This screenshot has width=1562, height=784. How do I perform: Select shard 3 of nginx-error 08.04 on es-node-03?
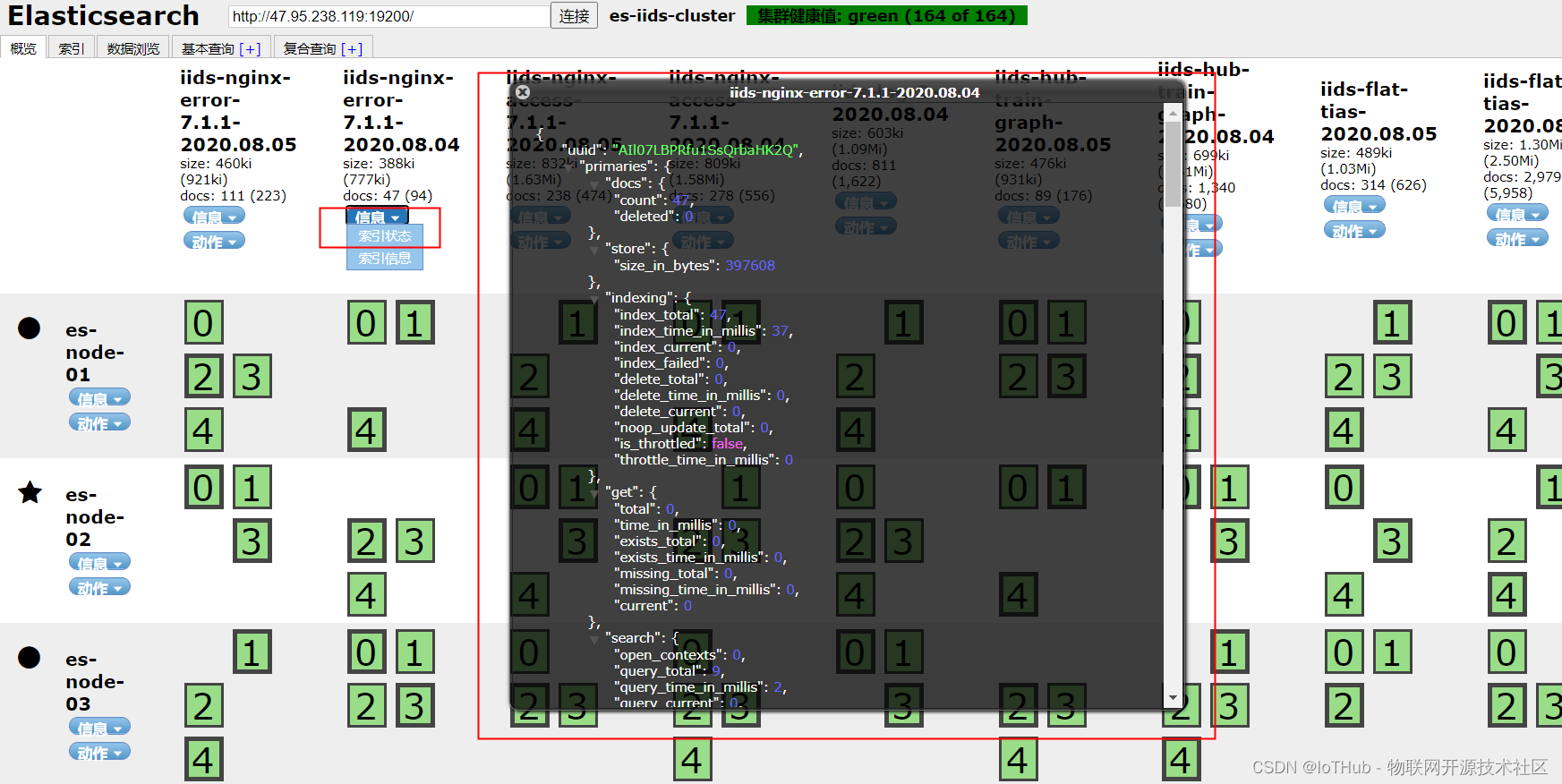tap(414, 706)
